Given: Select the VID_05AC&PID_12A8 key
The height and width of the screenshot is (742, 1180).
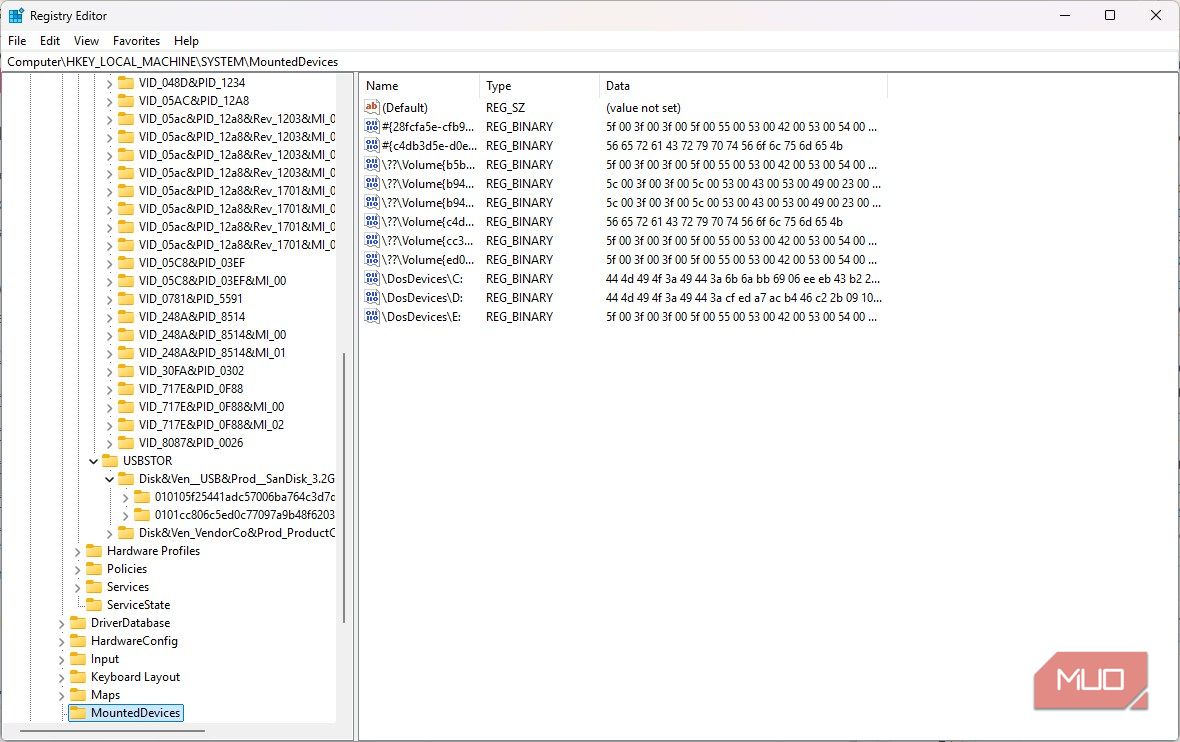Looking at the screenshot, I should click(x=193, y=100).
